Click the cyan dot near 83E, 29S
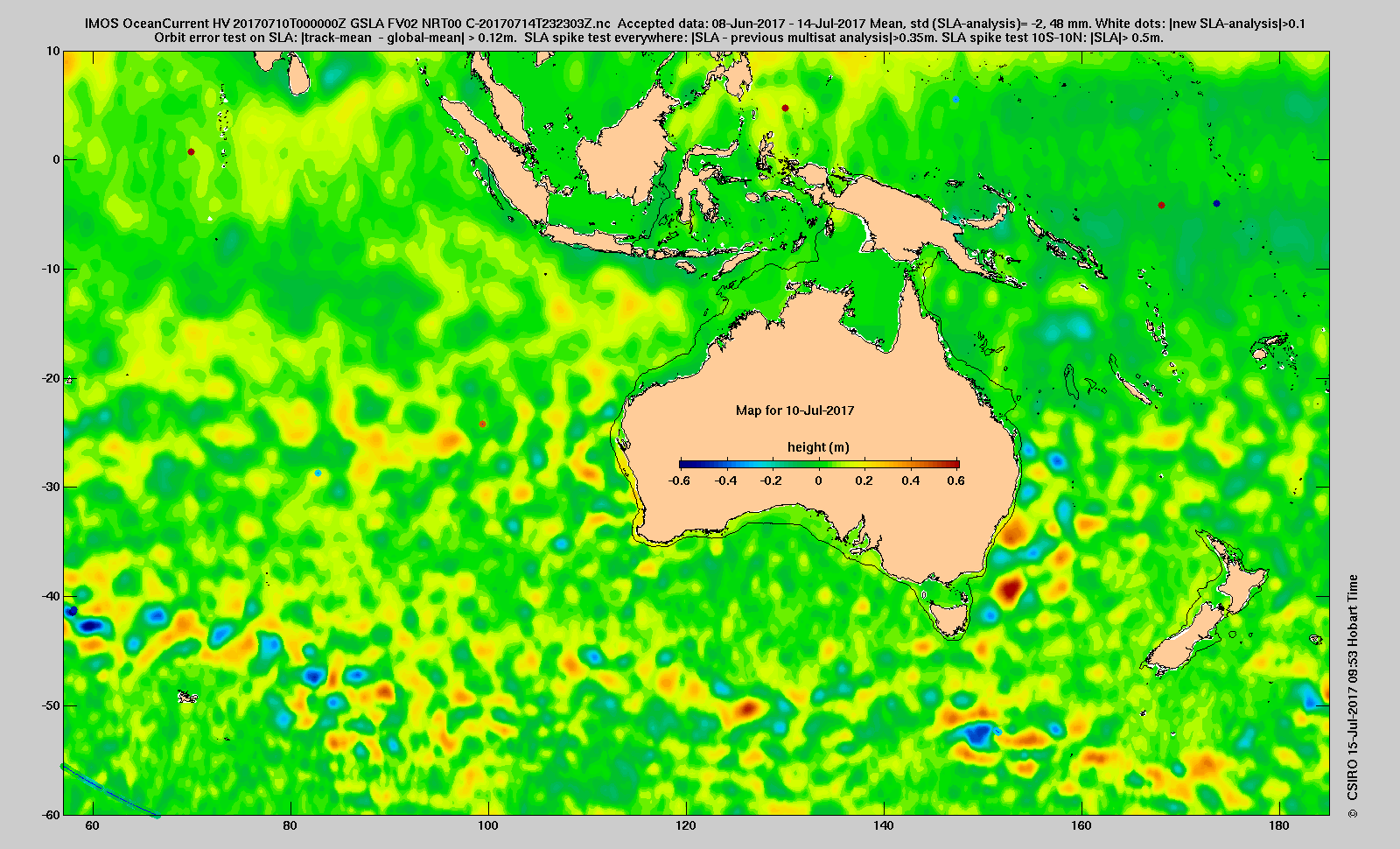The width and height of the screenshot is (1400, 849). click(318, 473)
